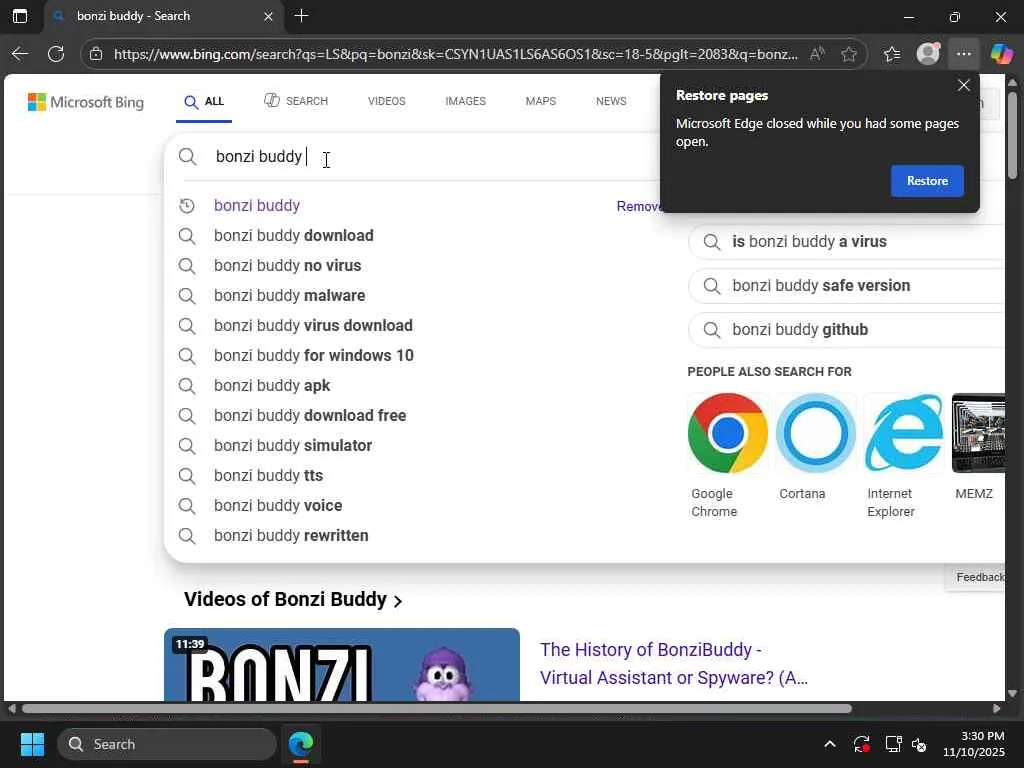Open tab actions menu icon
This screenshot has width=1024, height=768.
pyautogui.click(x=20, y=16)
